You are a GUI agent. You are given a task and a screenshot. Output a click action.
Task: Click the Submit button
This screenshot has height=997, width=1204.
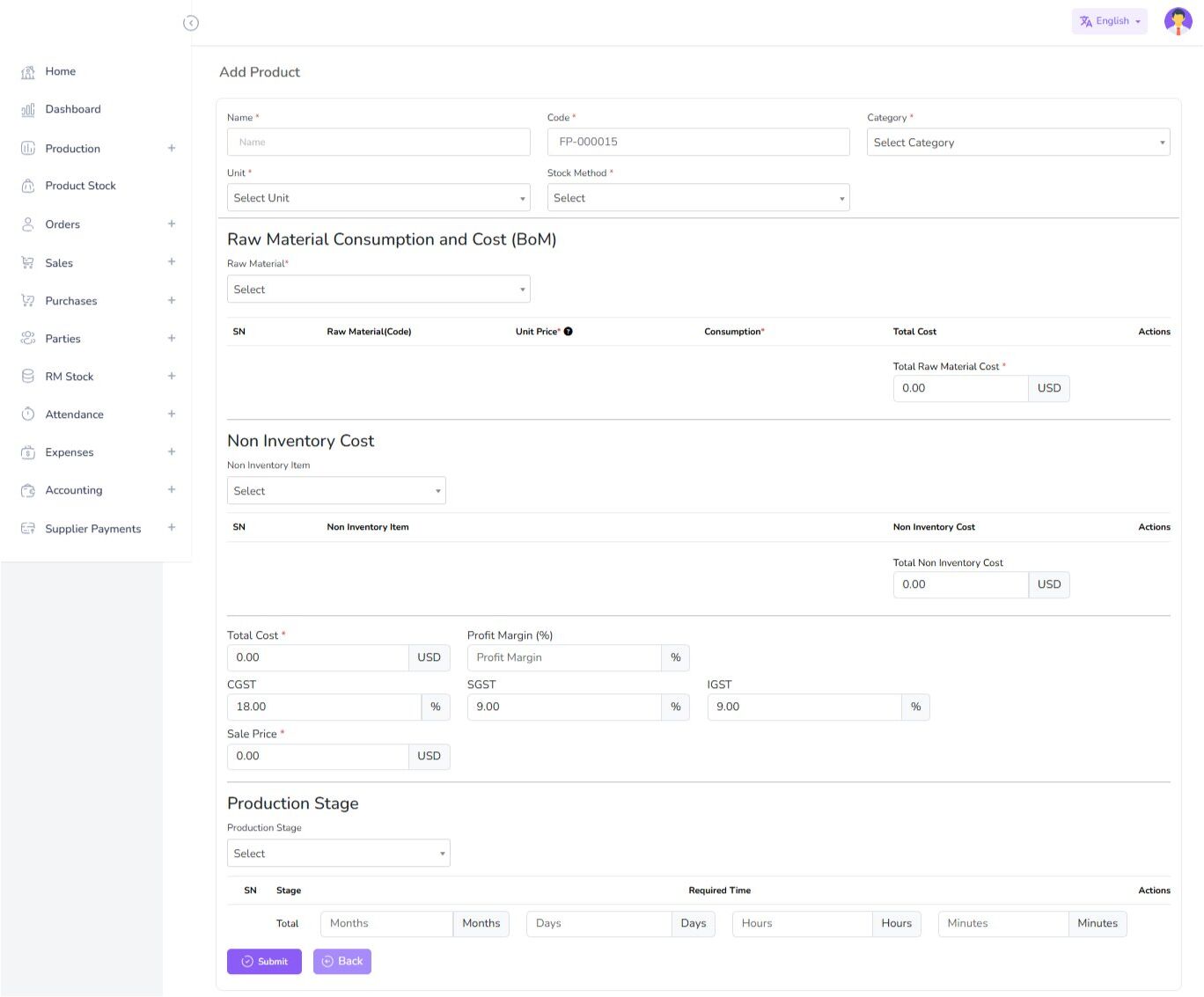(x=264, y=962)
